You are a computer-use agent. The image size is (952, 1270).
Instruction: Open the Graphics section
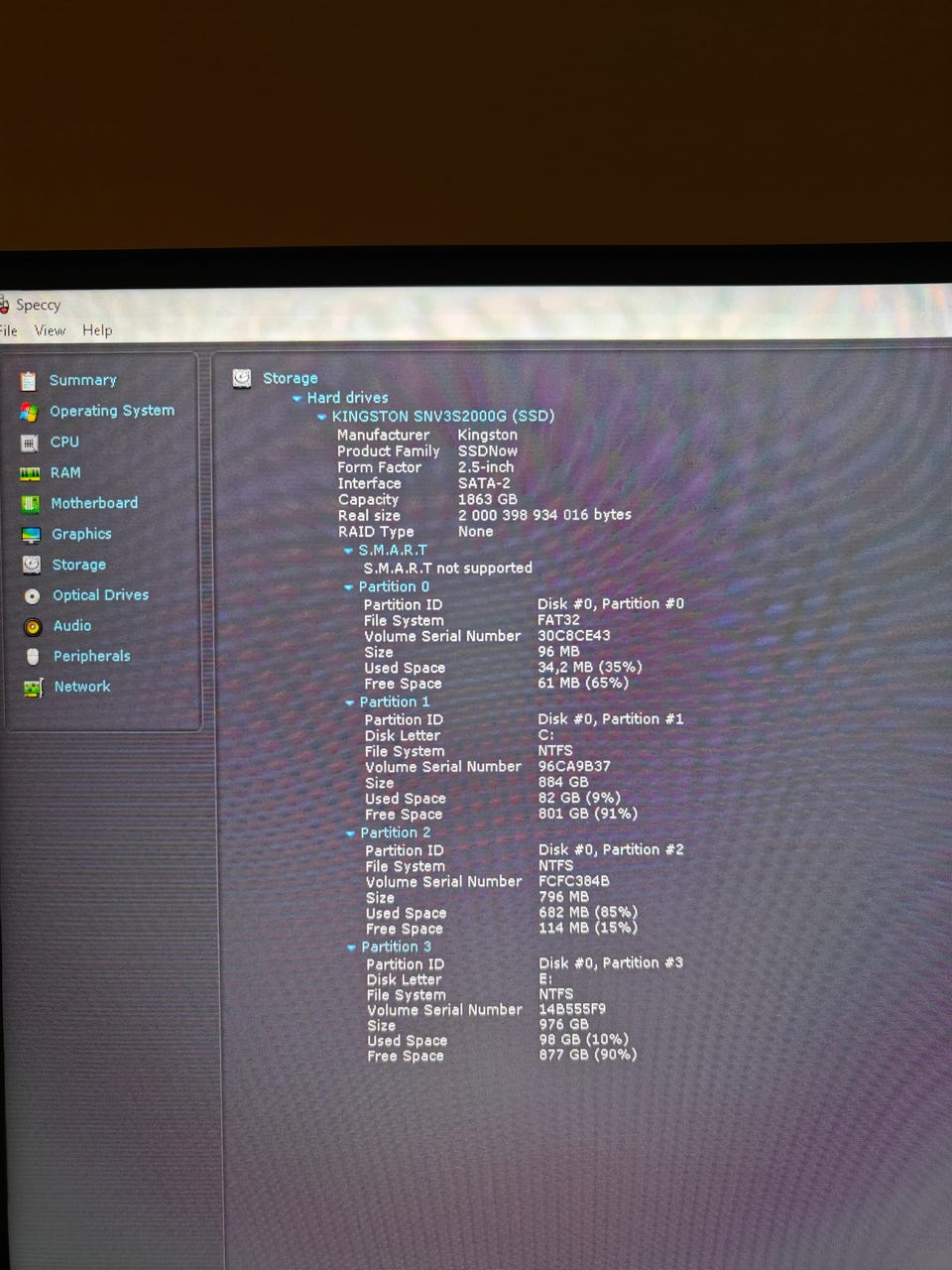(81, 534)
